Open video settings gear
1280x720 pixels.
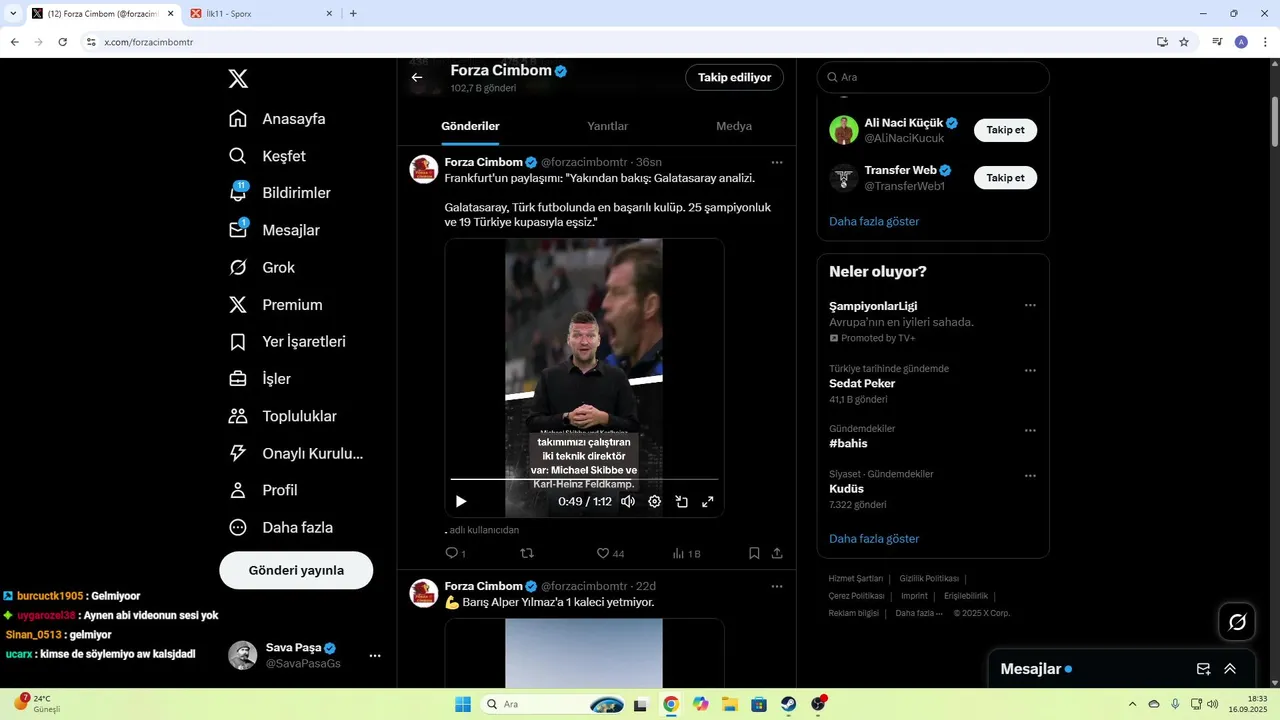655,502
